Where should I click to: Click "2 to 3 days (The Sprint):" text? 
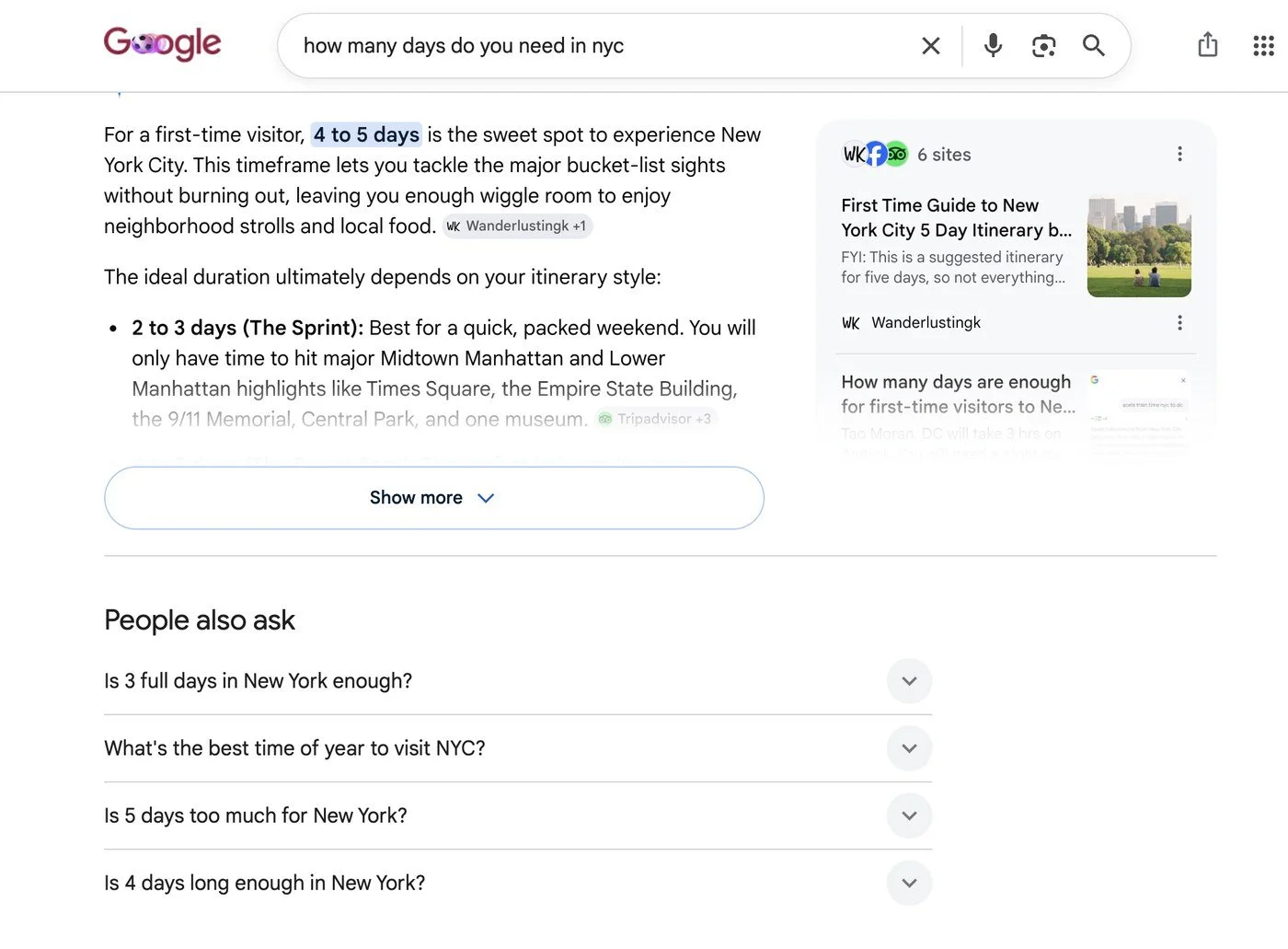coord(247,328)
